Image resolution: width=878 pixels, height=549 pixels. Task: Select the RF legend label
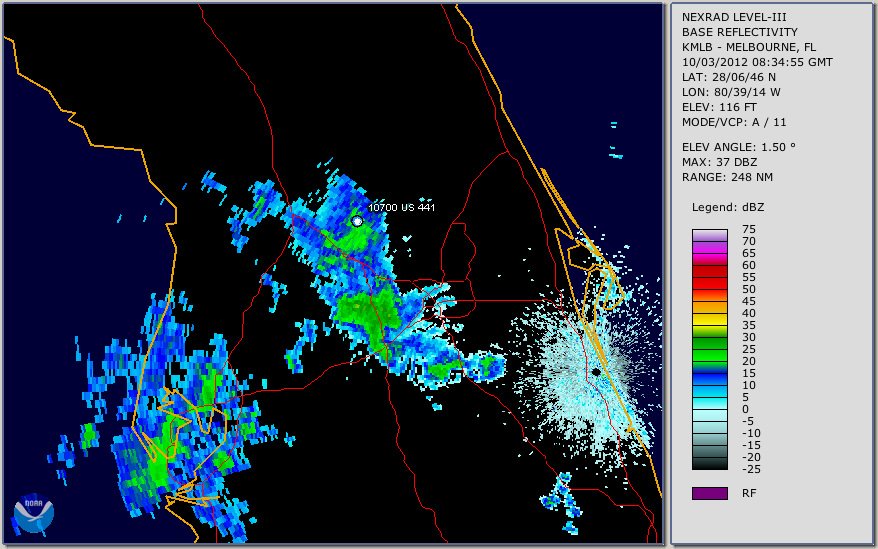[x=749, y=494]
